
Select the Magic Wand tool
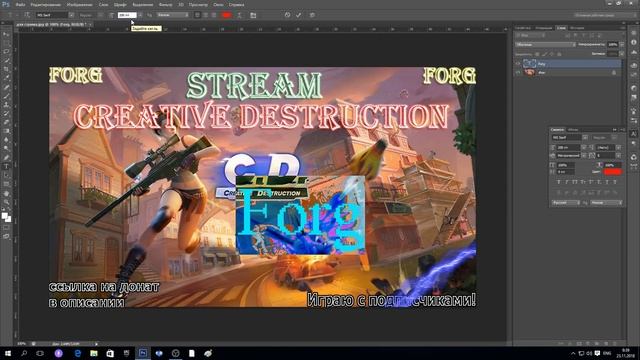tap(6, 60)
